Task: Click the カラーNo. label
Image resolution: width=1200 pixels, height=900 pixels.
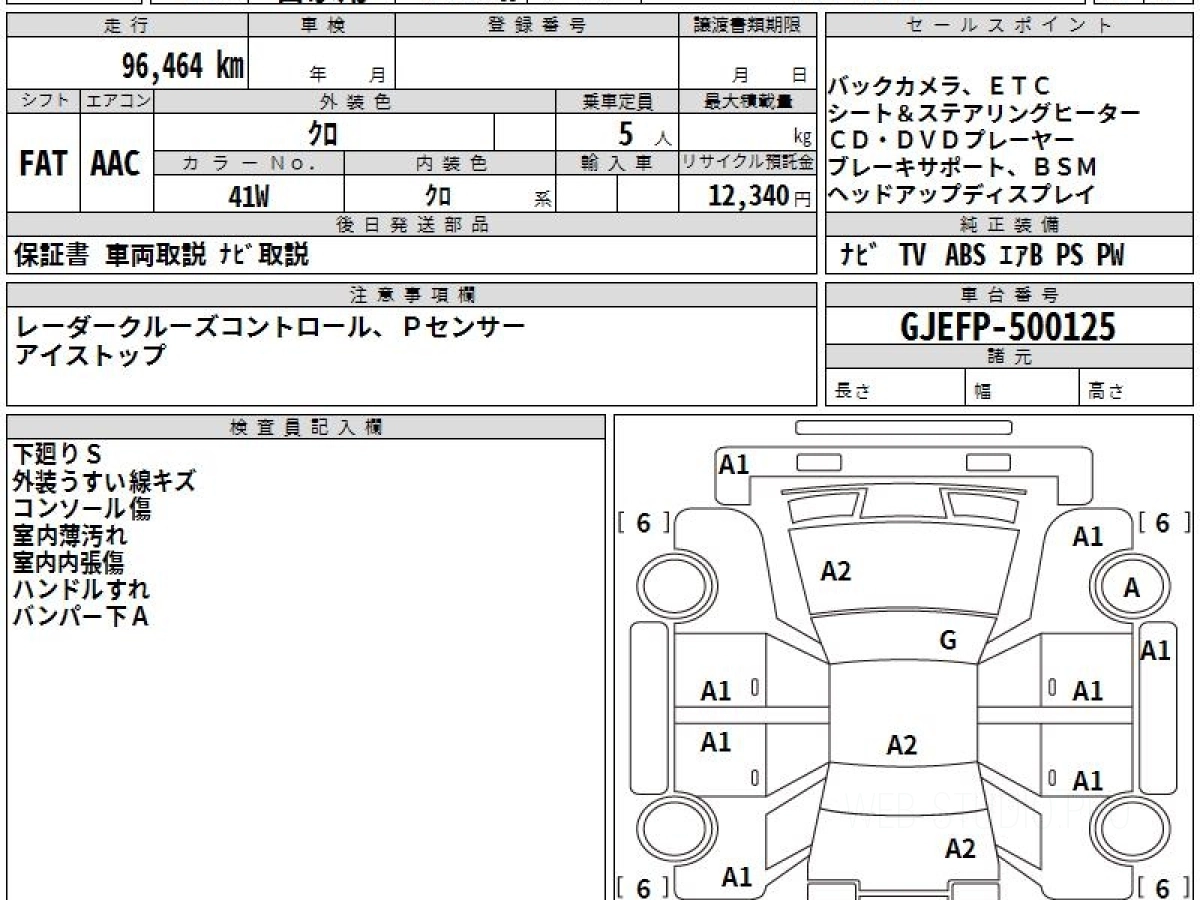Action: click(249, 163)
